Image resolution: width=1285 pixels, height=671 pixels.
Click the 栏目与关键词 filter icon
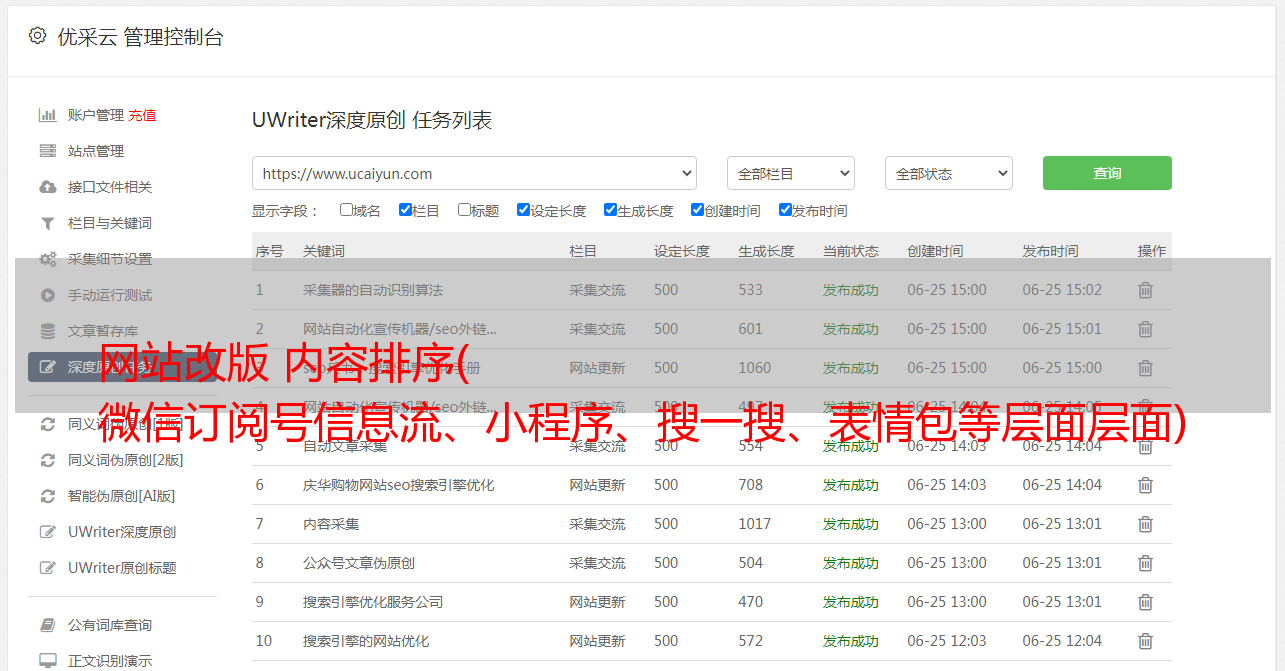click(47, 223)
